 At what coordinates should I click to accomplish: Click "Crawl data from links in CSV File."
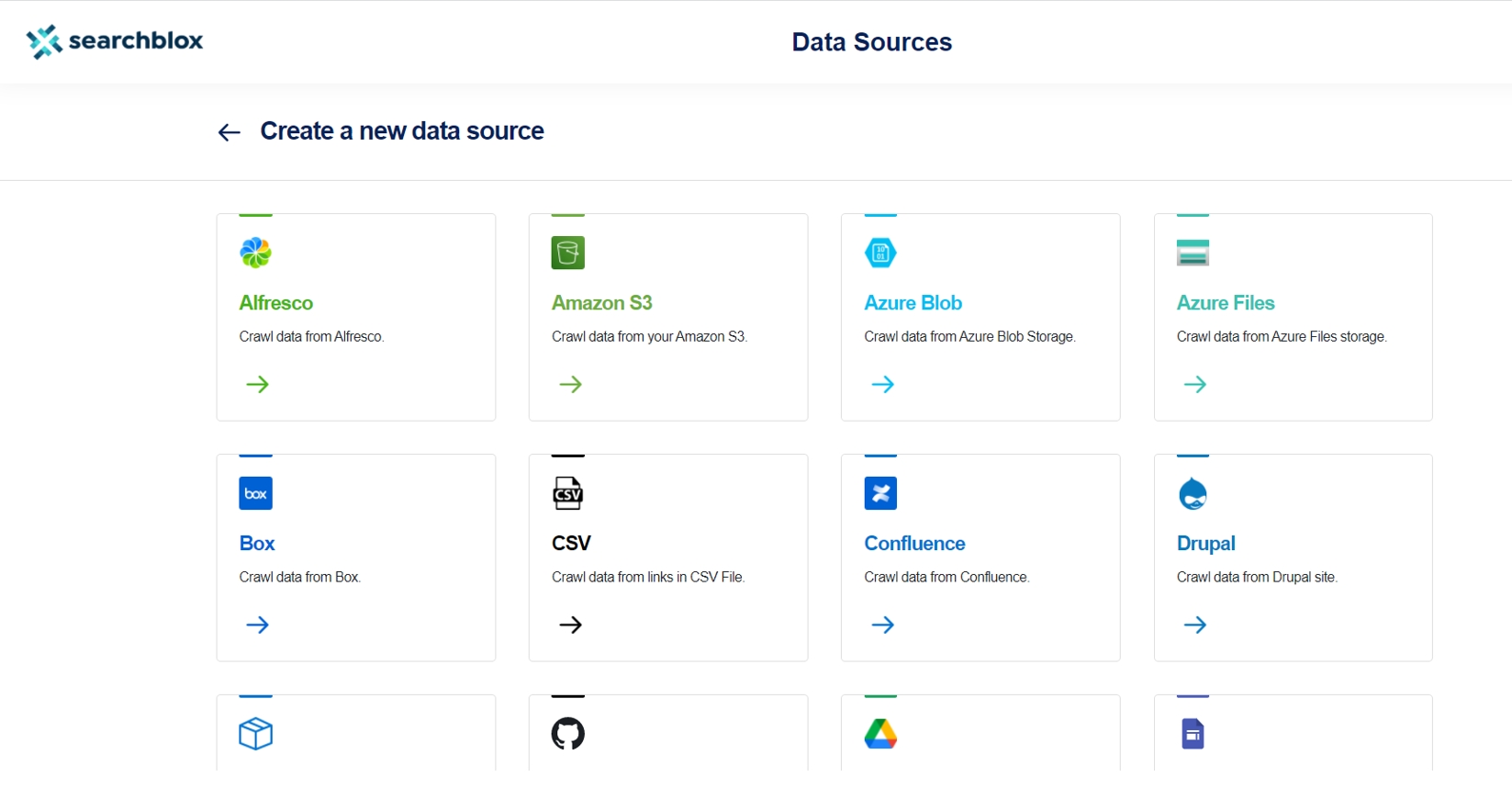point(648,578)
